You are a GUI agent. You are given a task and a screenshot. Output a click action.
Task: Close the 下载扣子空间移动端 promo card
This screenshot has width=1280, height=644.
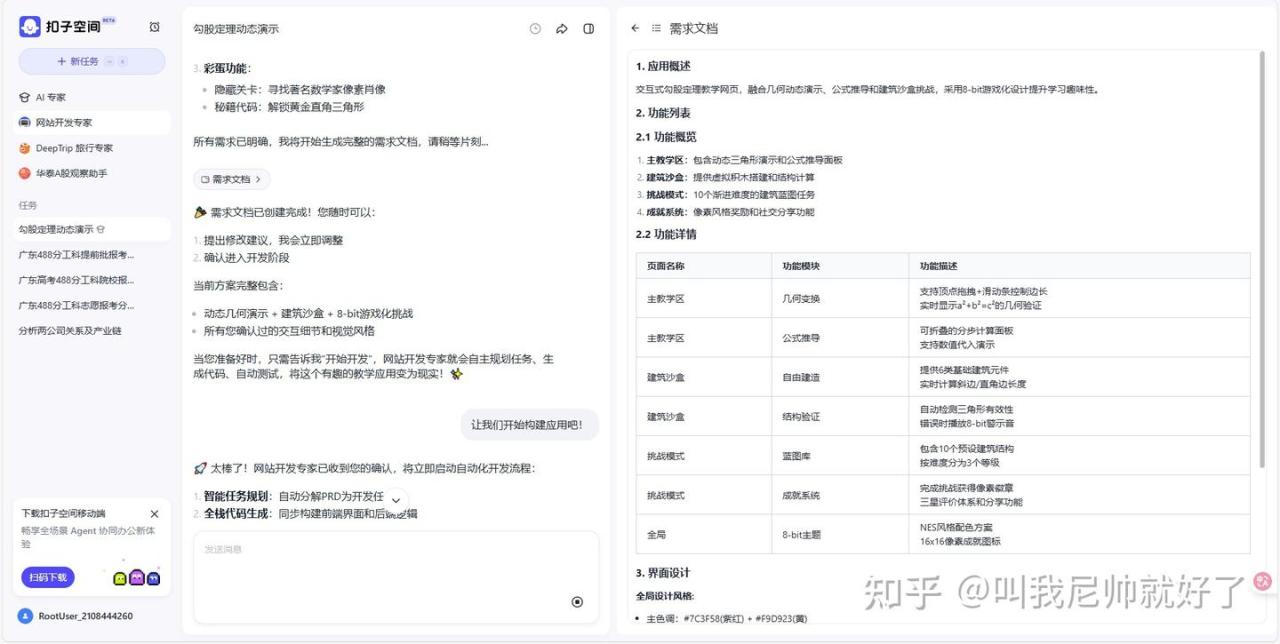click(x=154, y=513)
